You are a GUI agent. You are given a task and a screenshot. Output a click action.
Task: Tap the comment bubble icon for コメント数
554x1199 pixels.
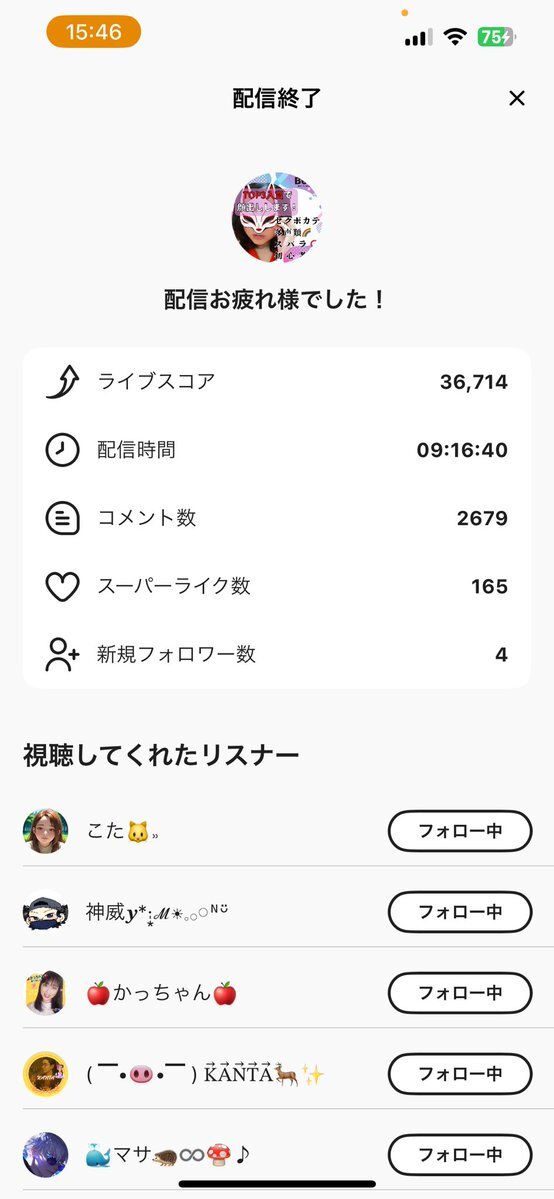[x=63, y=518]
